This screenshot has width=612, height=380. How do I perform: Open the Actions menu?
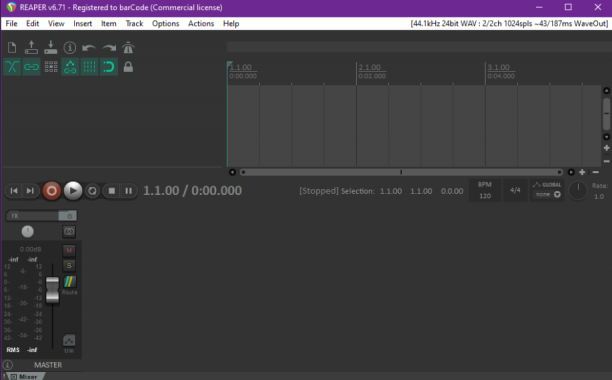click(201, 23)
